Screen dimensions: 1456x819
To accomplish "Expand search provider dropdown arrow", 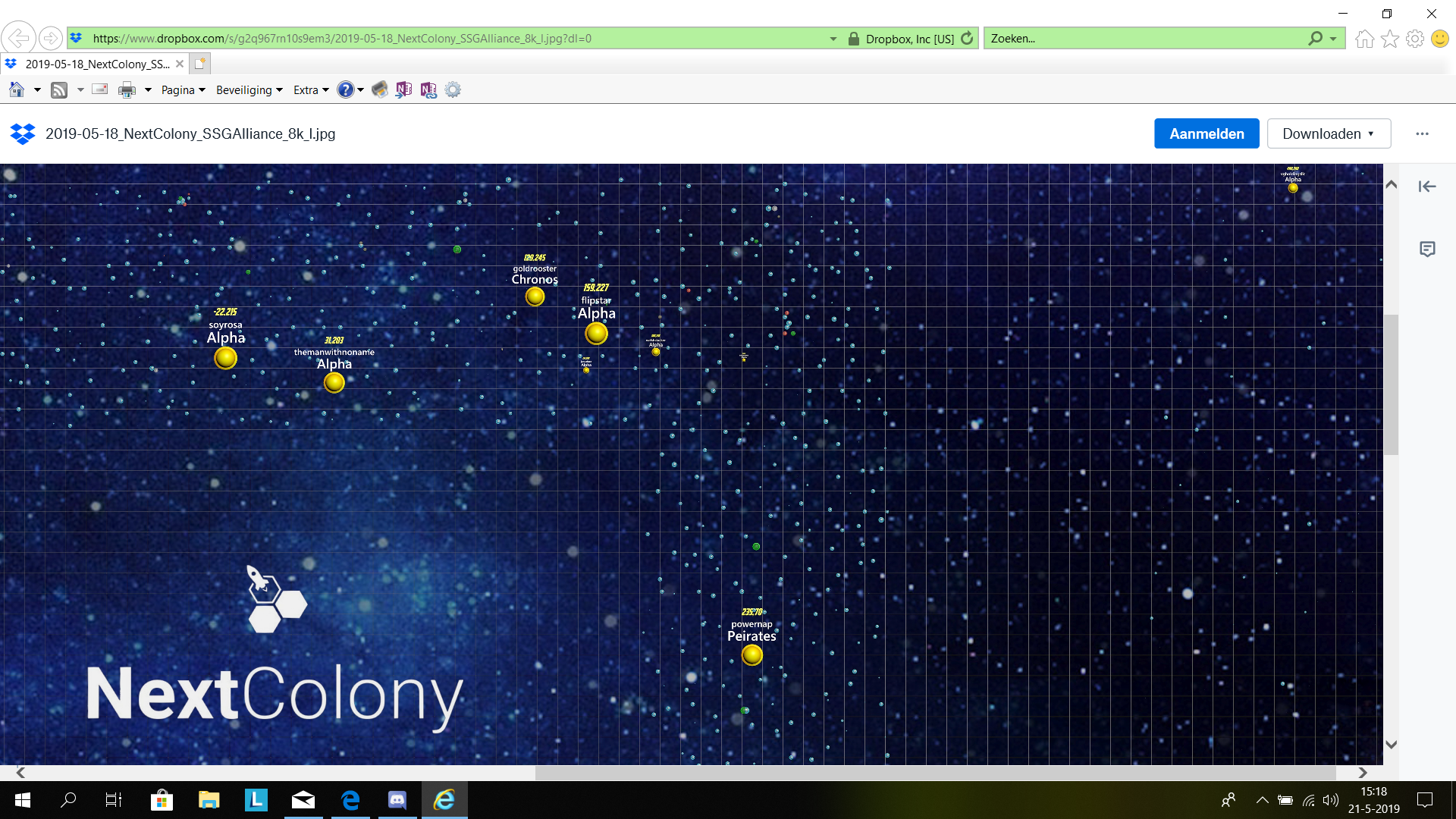I will point(1332,39).
